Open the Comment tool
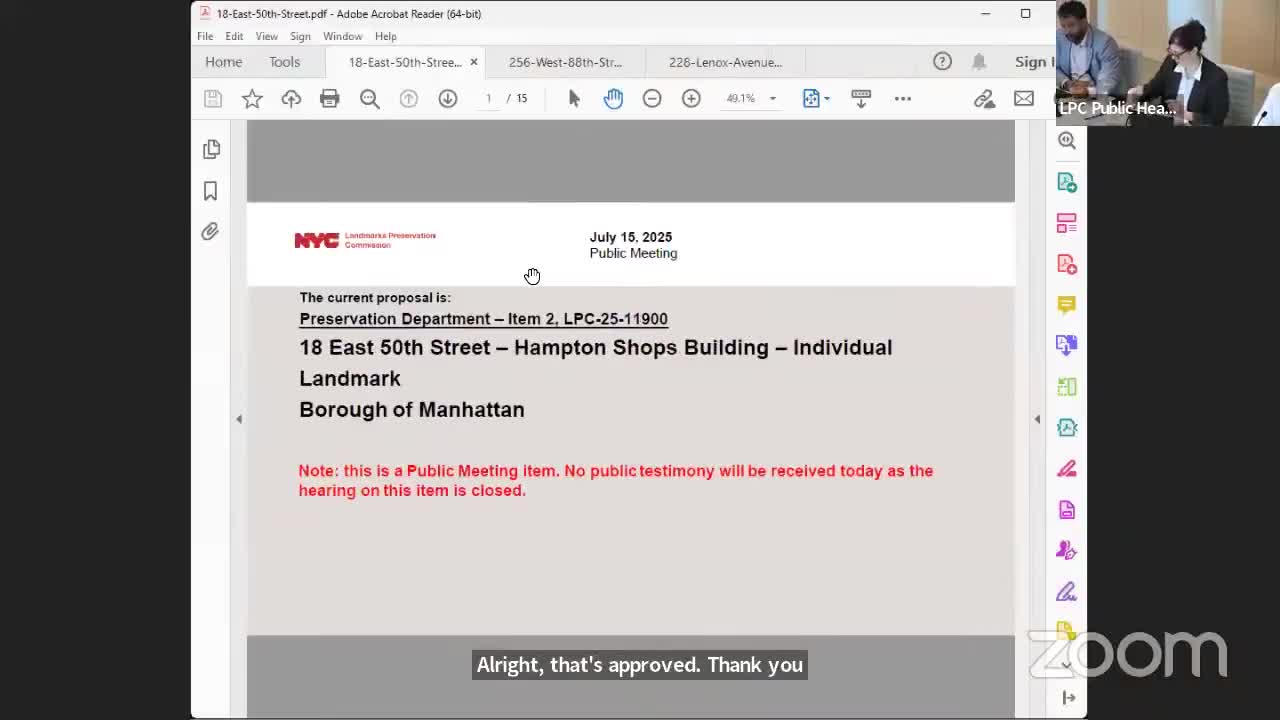Image resolution: width=1280 pixels, height=720 pixels. pyautogui.click(x=1067, y=304)
